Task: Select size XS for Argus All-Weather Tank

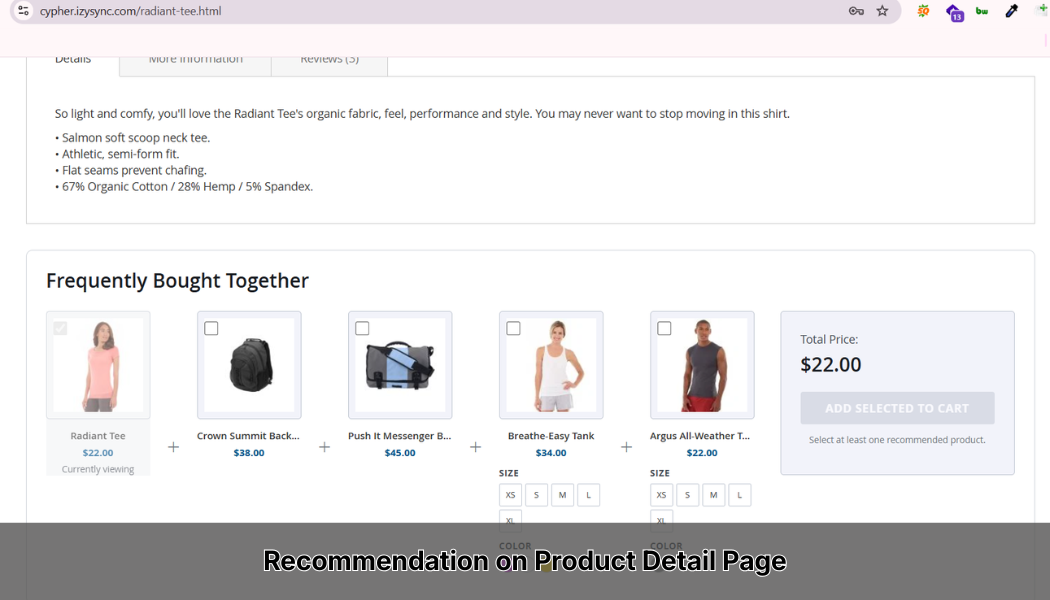Action: pos(662,495)
